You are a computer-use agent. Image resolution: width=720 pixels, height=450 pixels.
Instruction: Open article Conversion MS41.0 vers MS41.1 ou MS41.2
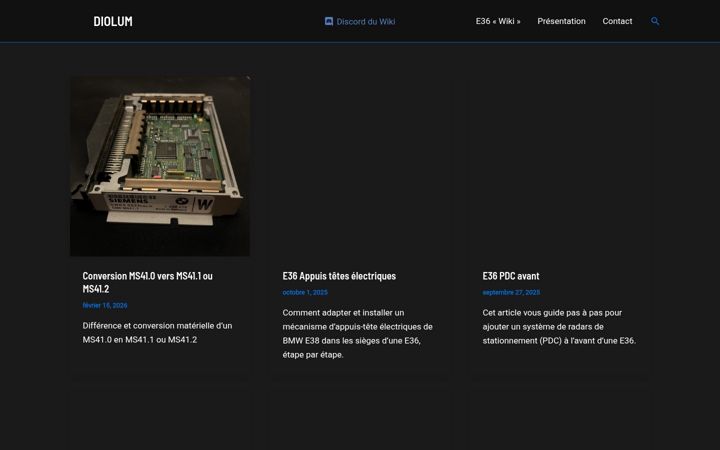click(x=147, y=282)
